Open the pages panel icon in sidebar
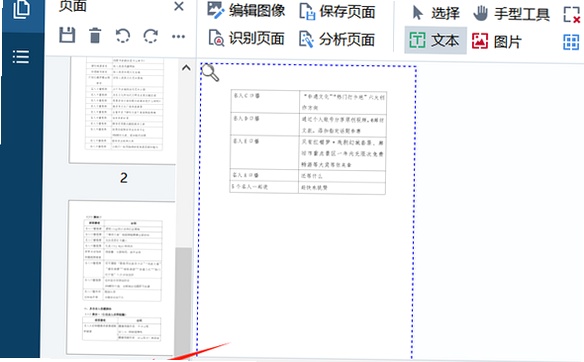Image resolution: width=584 pixels, height=362 pixels. pyautogui.click(x=21, y=9)
